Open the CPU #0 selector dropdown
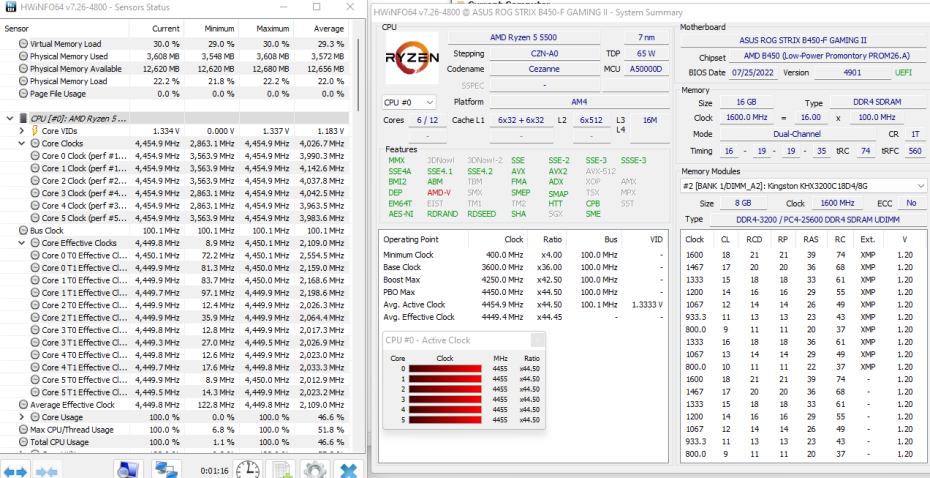Screen dimensions: 930x478 click(x=409, y=103)
